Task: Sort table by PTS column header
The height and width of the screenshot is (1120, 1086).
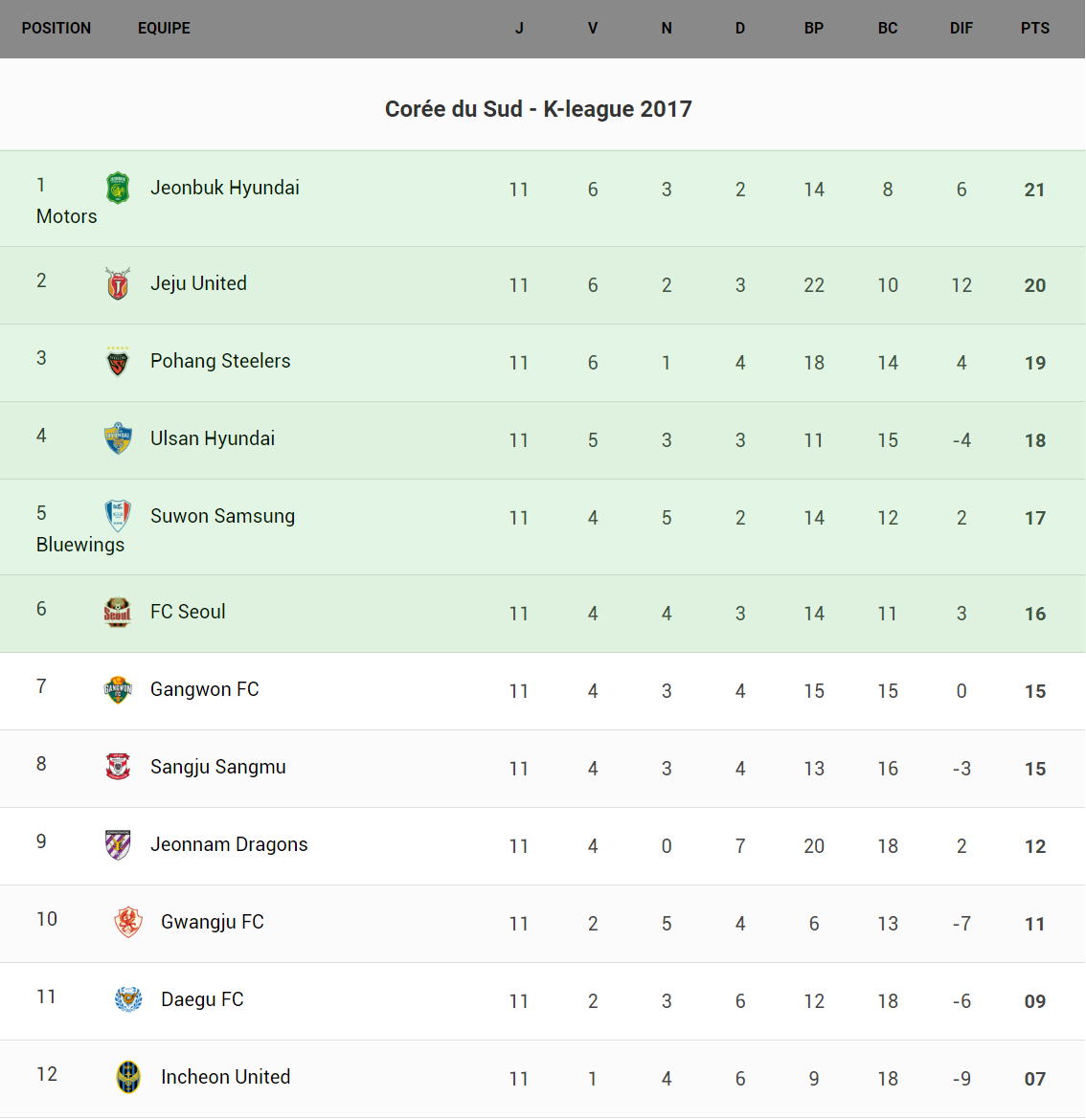Action: coord(1034,29)
